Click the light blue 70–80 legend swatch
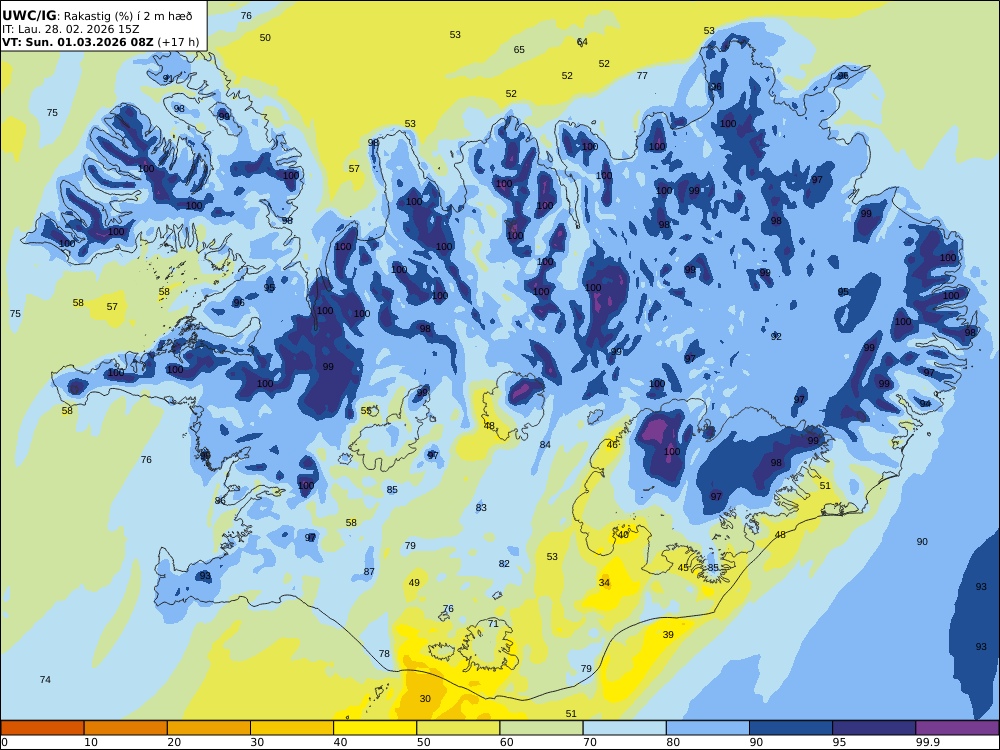1000x750 pixels. 624,728
